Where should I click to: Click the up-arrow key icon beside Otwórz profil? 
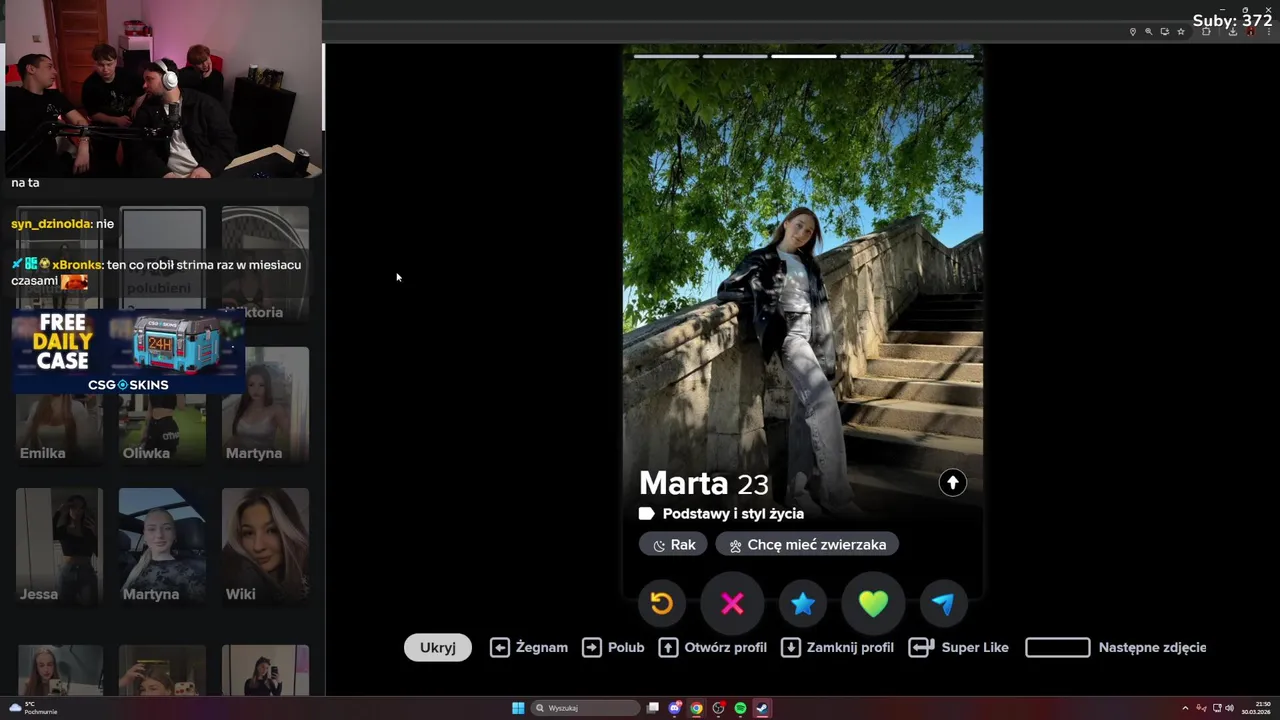coord(668,647)
